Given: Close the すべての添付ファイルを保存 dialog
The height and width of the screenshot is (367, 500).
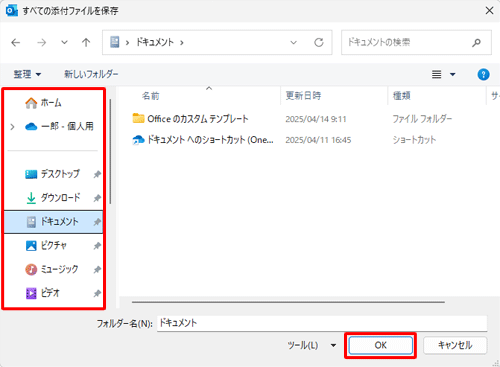Looking at the screenshot, I should [x=489, y=11].
